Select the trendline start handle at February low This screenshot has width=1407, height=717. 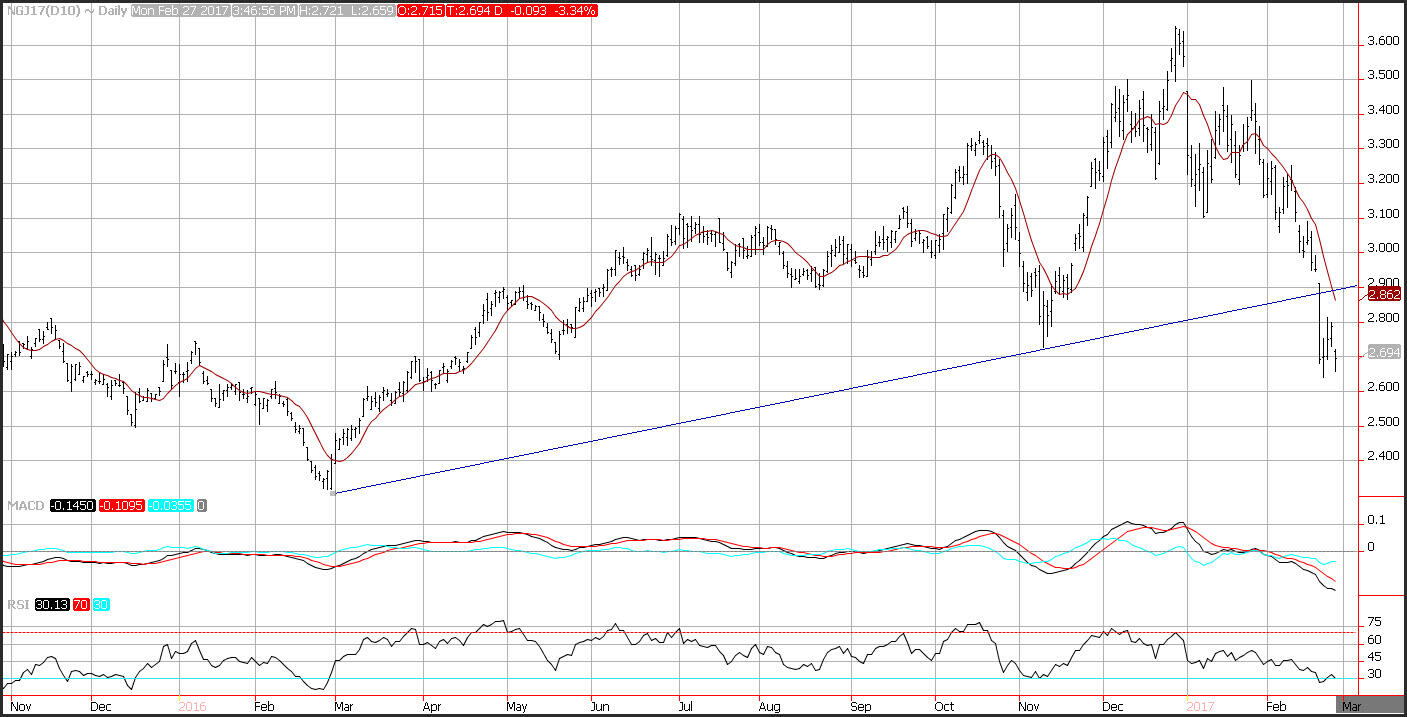click(x=332, y=493)
